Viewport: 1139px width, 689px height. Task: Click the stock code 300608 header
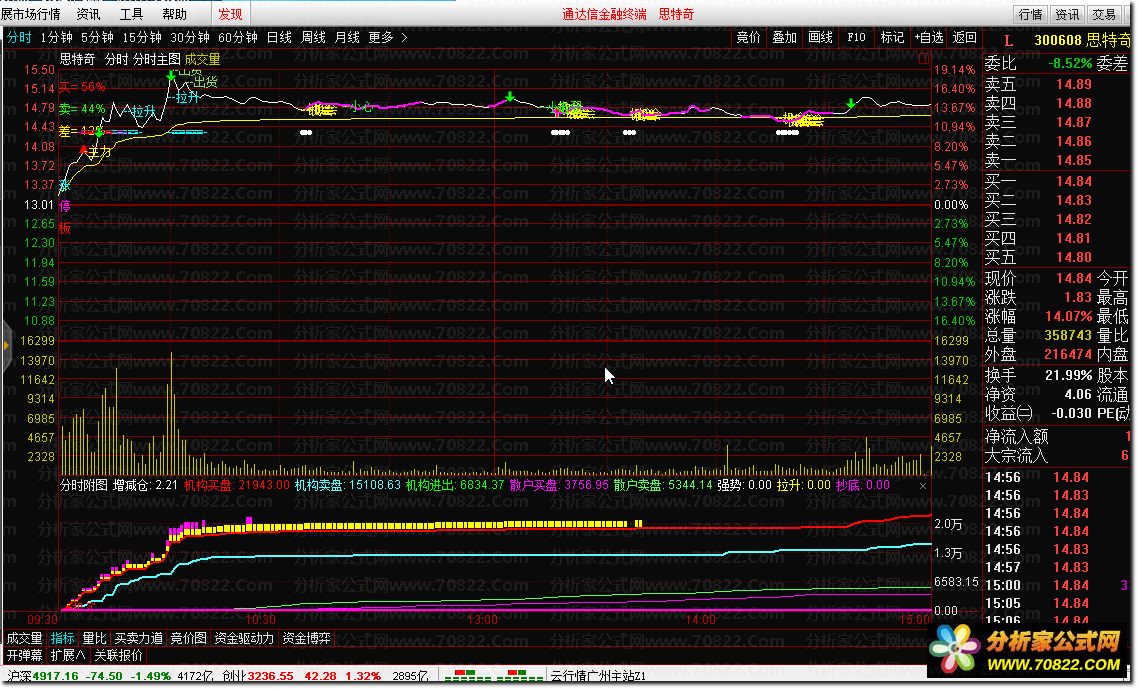1058,40
